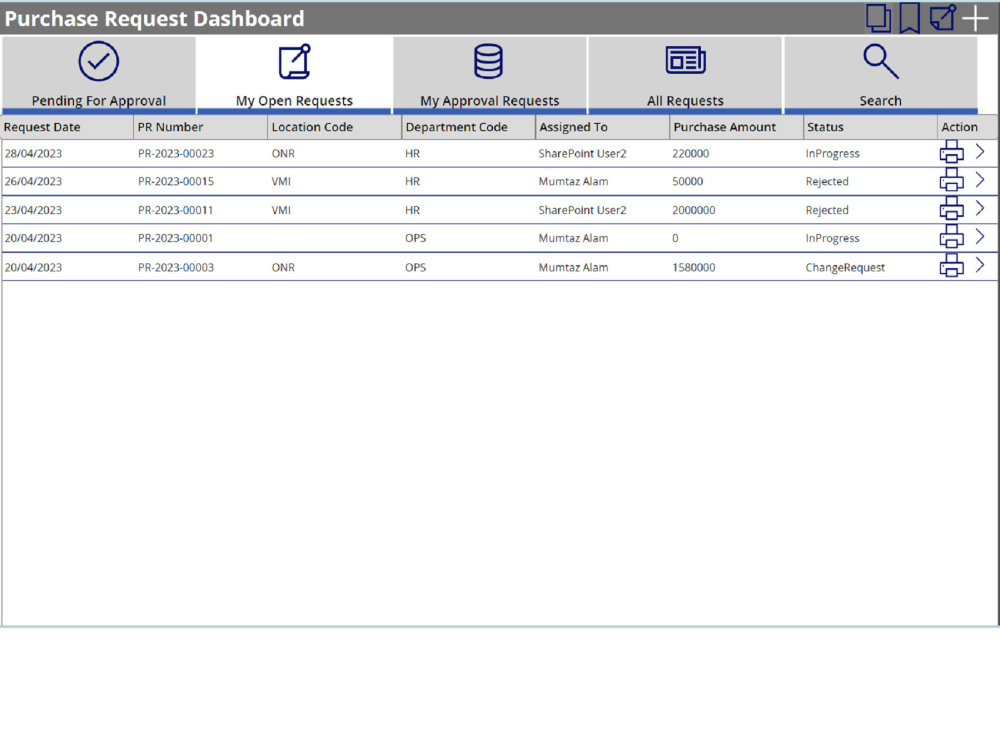Print request PR-2023-00015
The height and width of the screenshot is (750, 1000).
(x=952, y=180)
